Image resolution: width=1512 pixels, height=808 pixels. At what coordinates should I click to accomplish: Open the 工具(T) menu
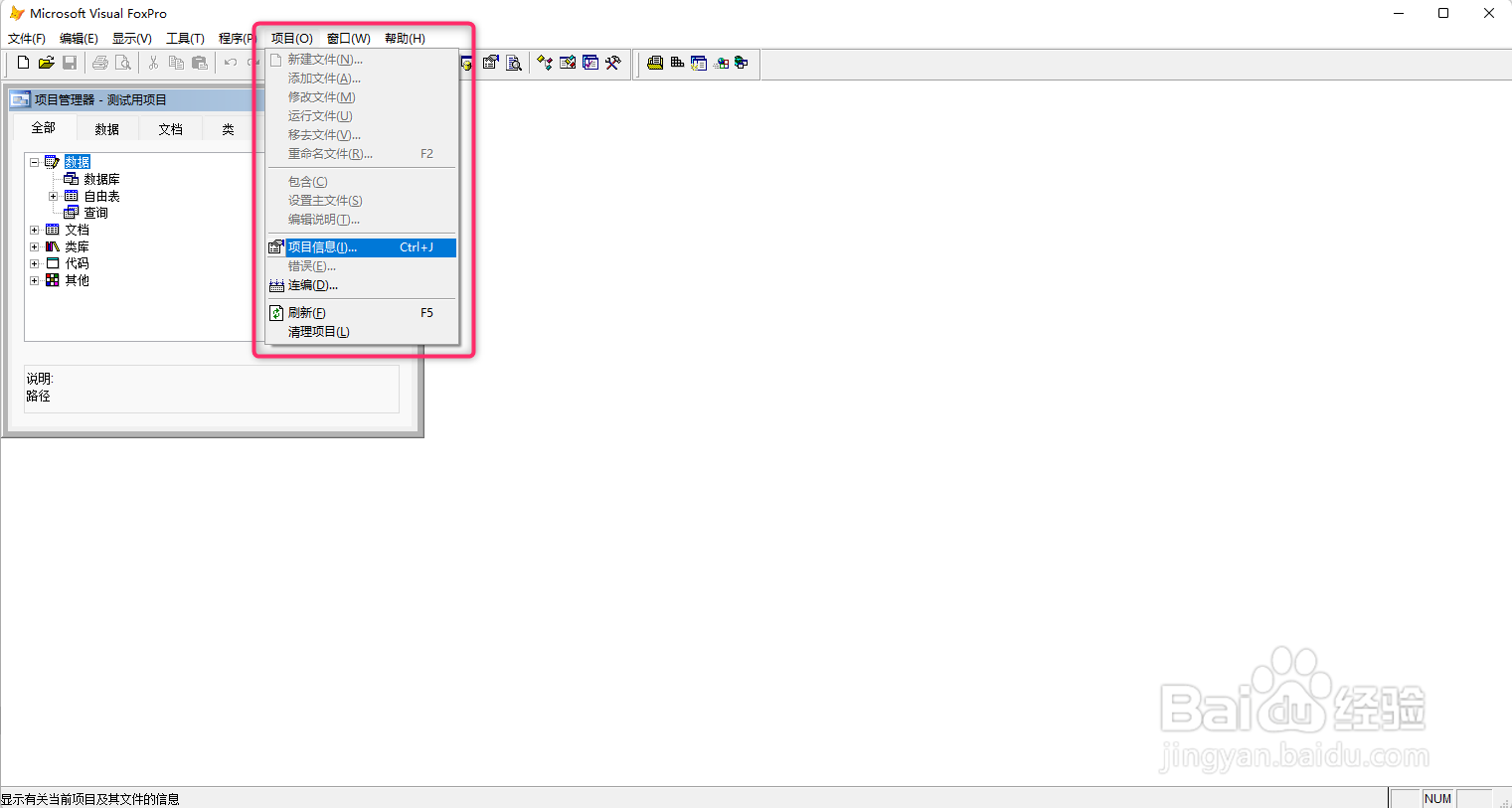click(185, 38)
